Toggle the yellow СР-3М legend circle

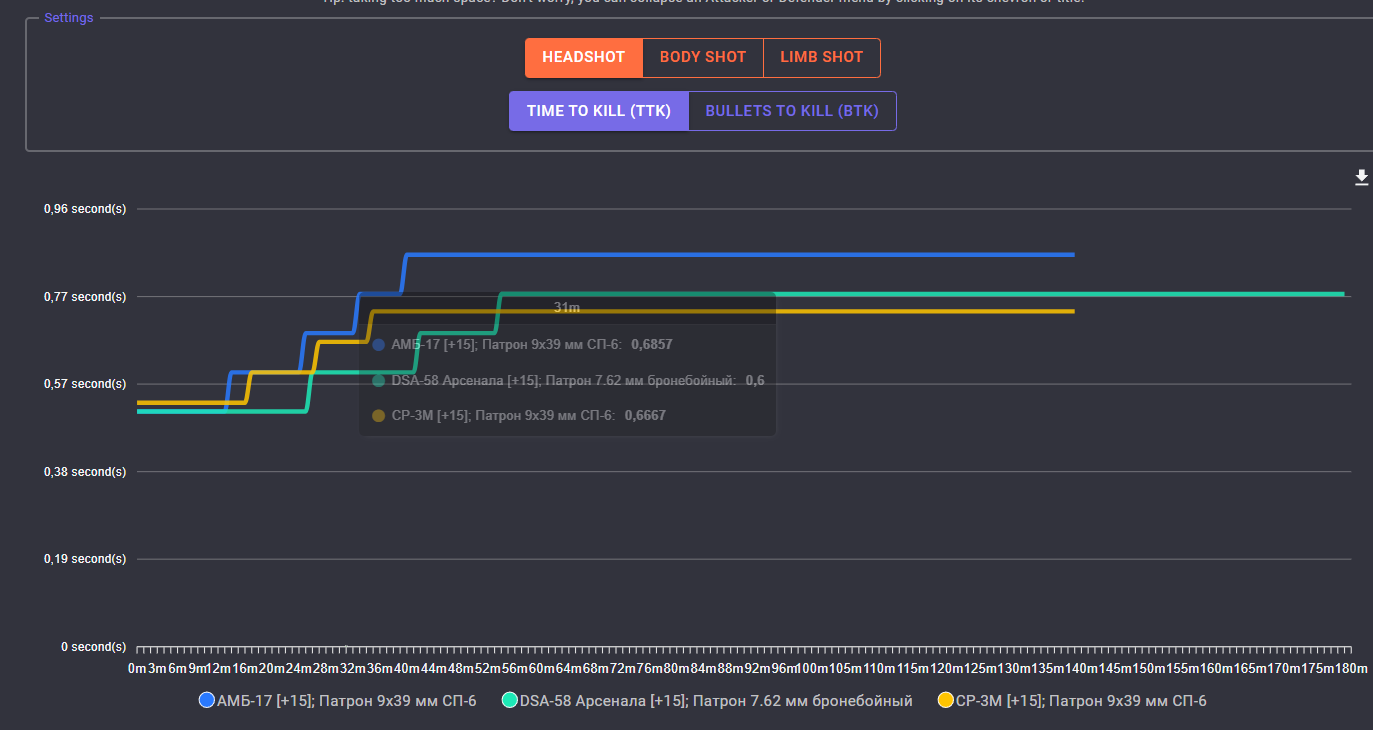click(x=946, y=701)
